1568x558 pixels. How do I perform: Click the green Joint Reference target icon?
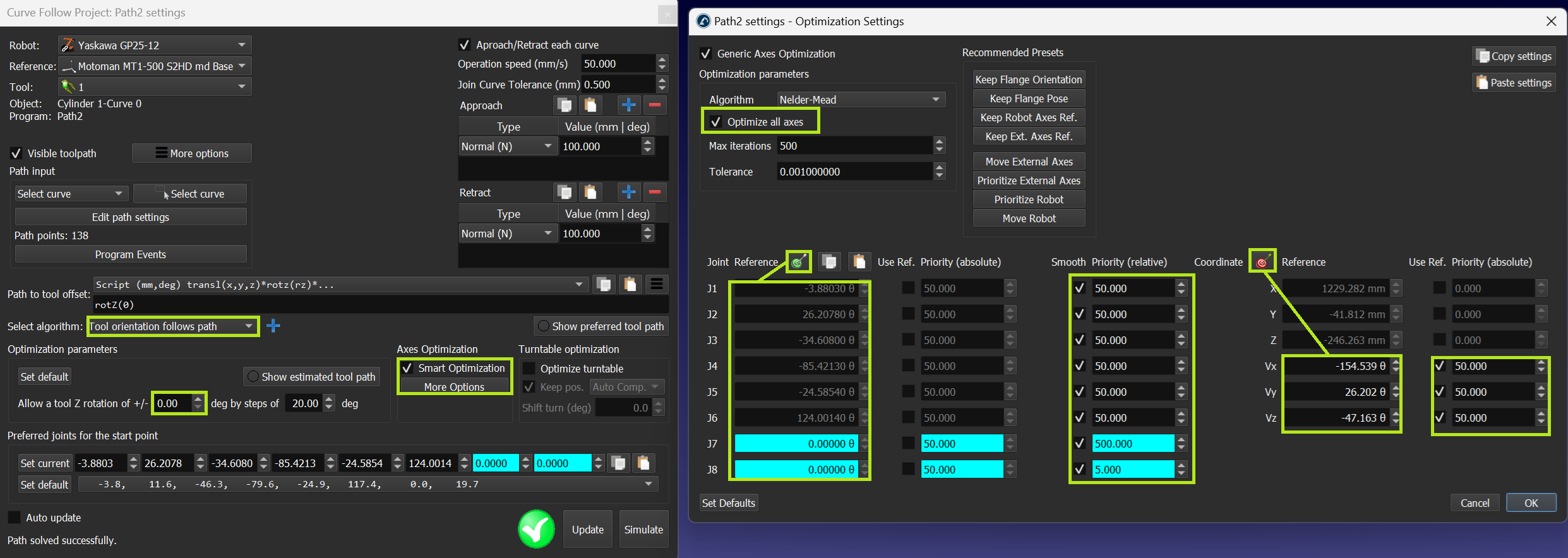tap(798, 261)
